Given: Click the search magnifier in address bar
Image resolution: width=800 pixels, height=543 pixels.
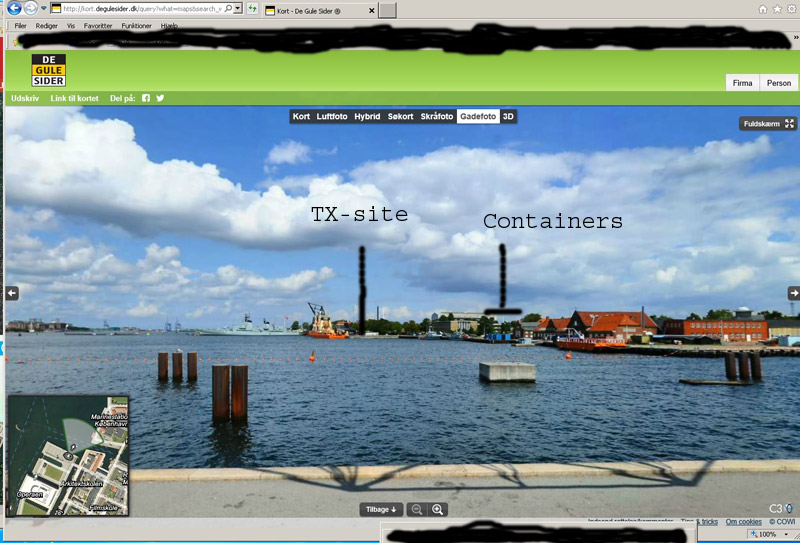Looking at the screenshot, I should pos(228,9).
